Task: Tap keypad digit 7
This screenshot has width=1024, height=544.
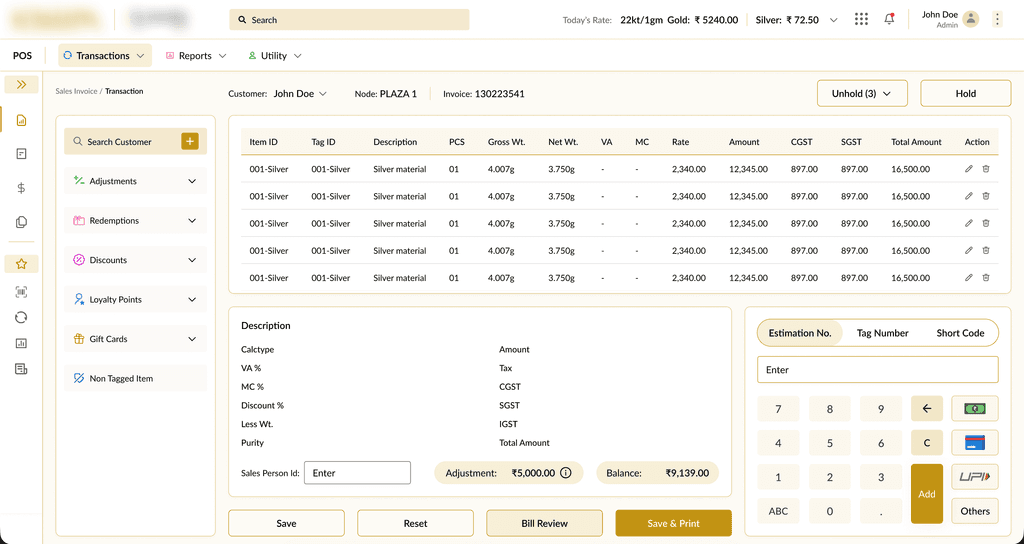Action: click(778, 409)
